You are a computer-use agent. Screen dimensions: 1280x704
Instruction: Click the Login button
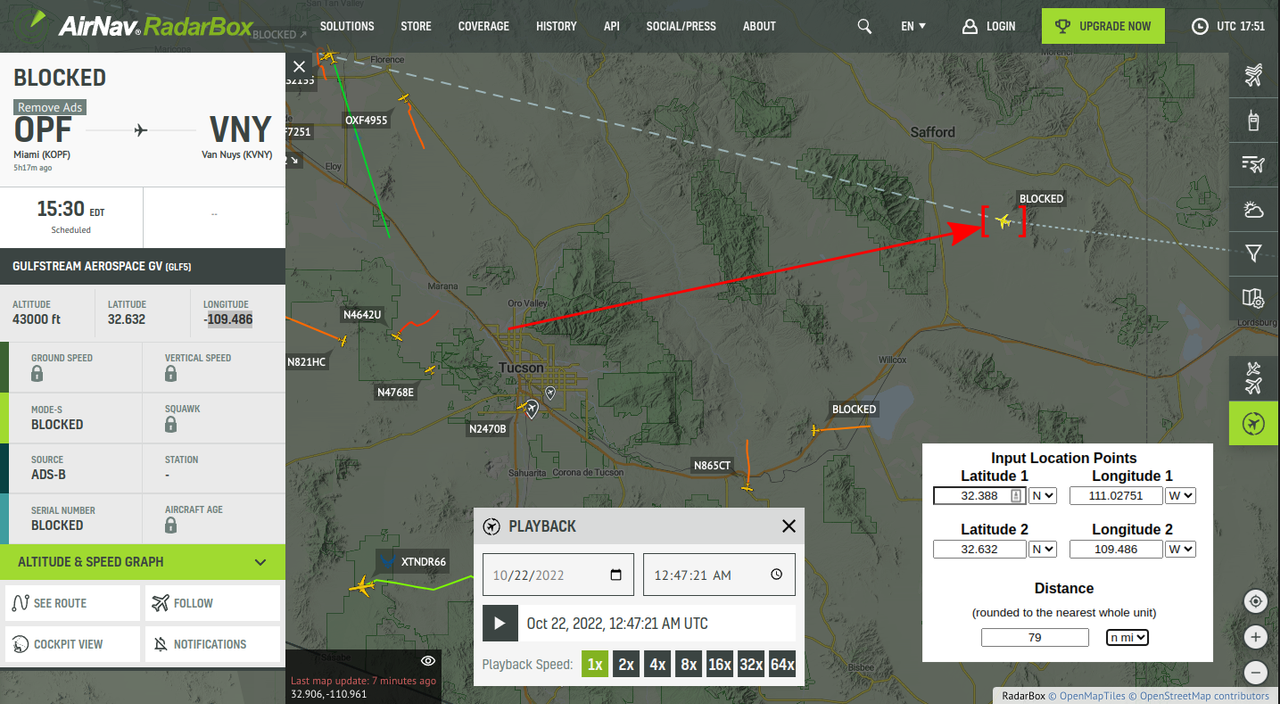pyautogui.click(x=988, y=26)
